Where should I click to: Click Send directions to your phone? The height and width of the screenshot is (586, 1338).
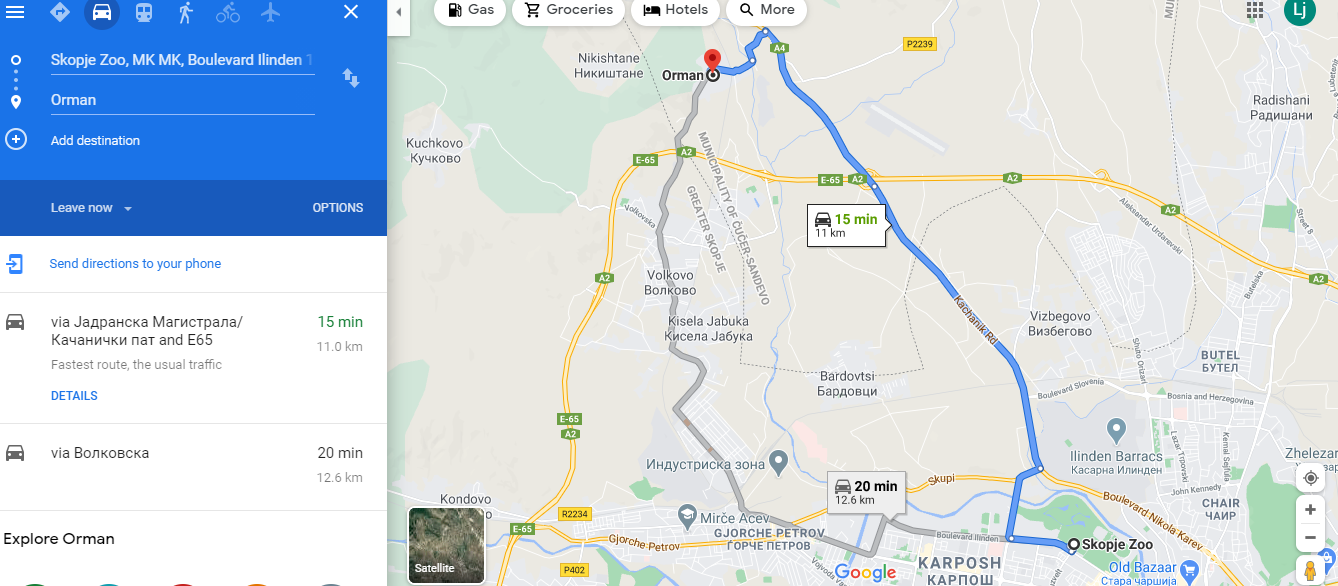coord(135,264)
